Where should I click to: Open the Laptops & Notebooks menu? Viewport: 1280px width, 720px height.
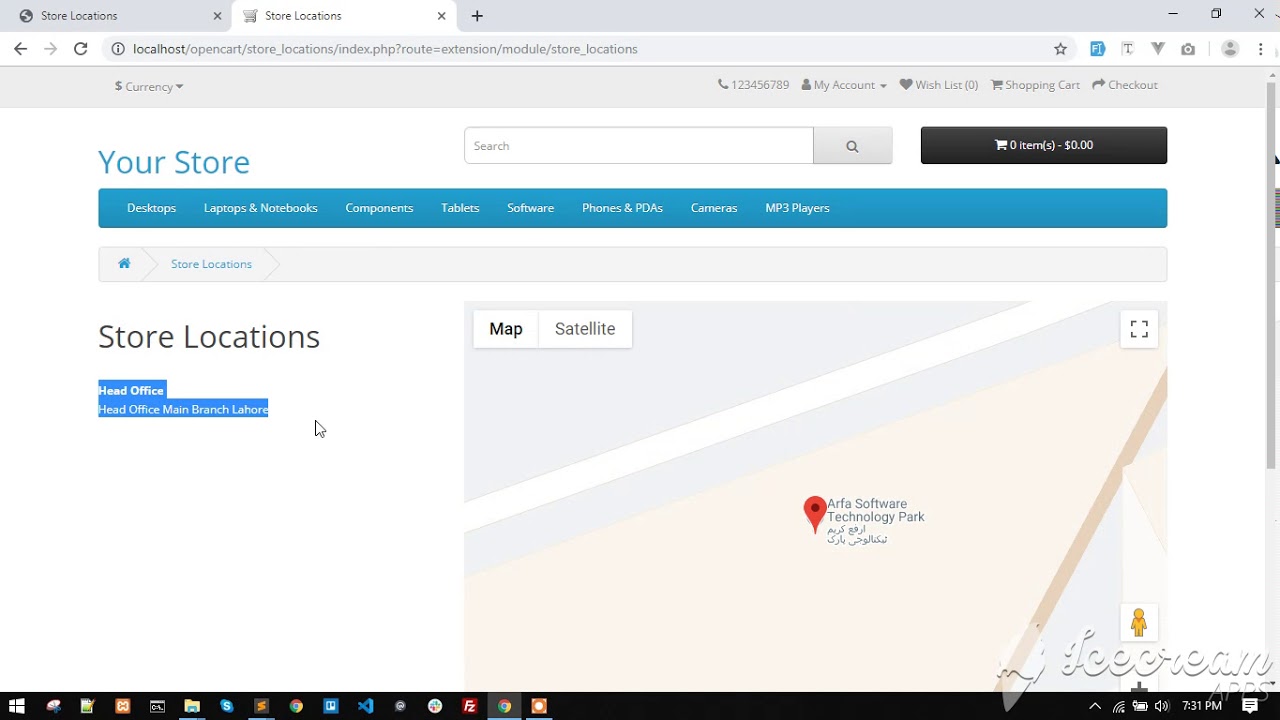point(261,208)
